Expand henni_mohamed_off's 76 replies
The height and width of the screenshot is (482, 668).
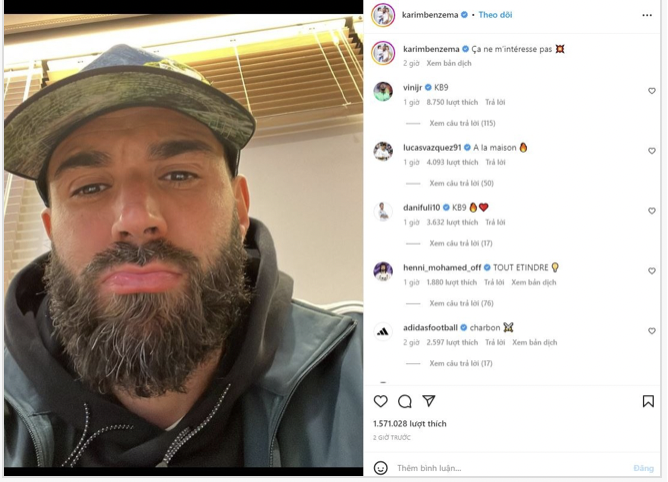click(x=461, y=303)
